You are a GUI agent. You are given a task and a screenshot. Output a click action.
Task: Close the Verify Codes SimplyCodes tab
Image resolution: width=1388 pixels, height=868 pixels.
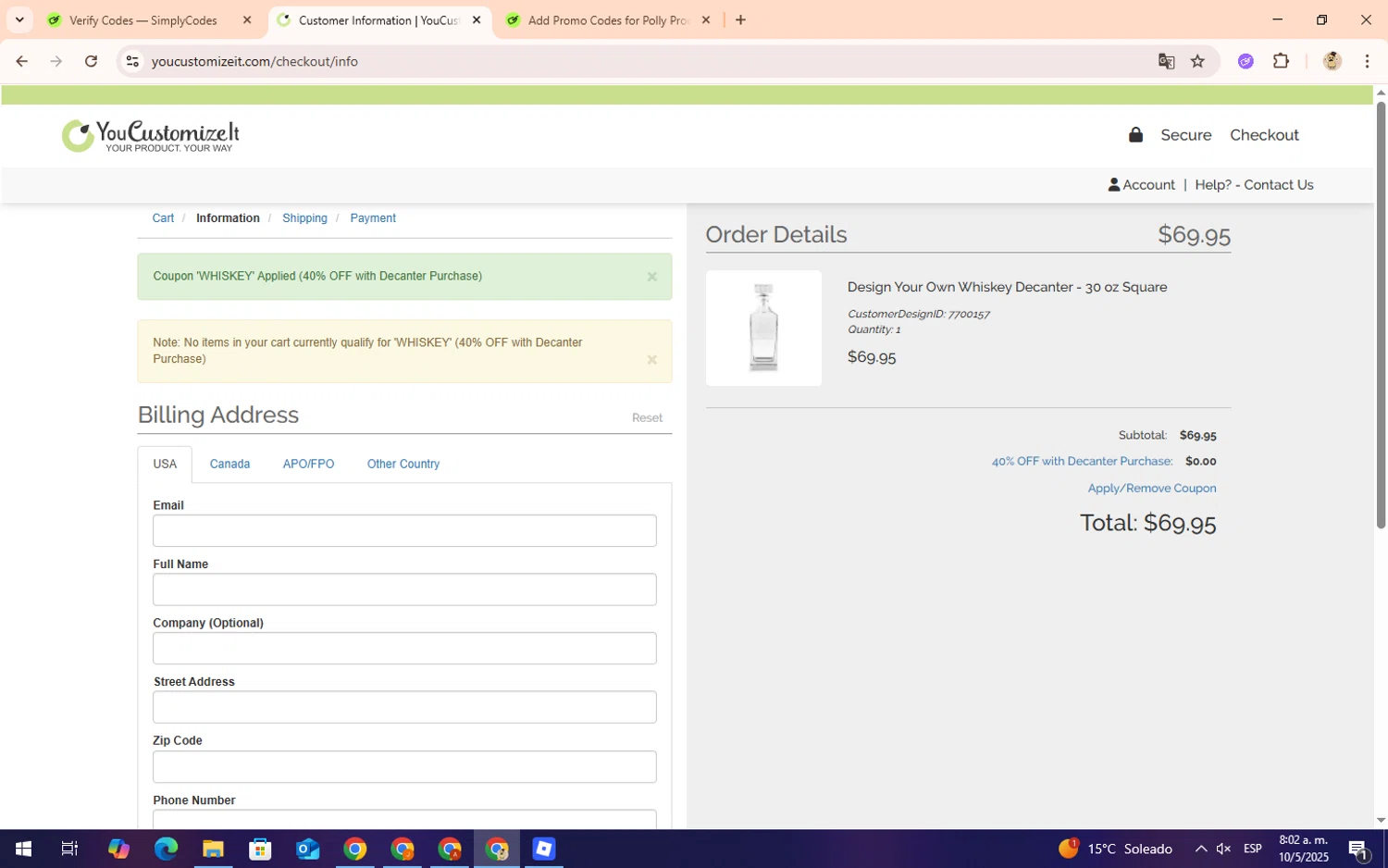coord(247,19)
